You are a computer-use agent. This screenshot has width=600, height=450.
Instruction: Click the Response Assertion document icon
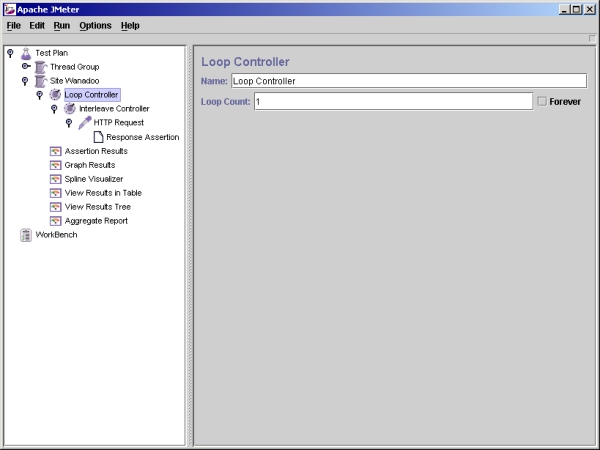pyautogui.click(x=98, y=137)
